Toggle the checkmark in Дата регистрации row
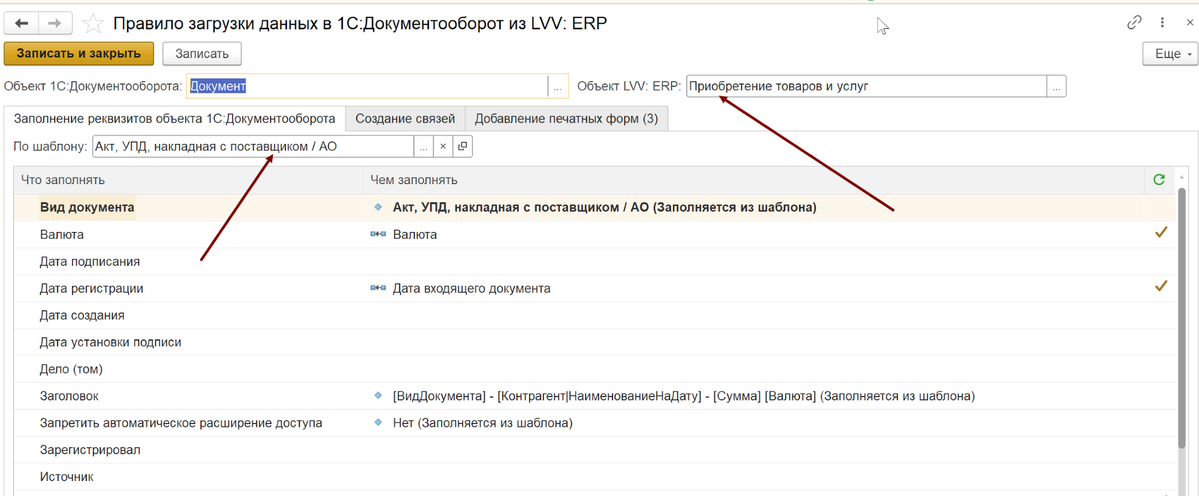 [1160, 287]
